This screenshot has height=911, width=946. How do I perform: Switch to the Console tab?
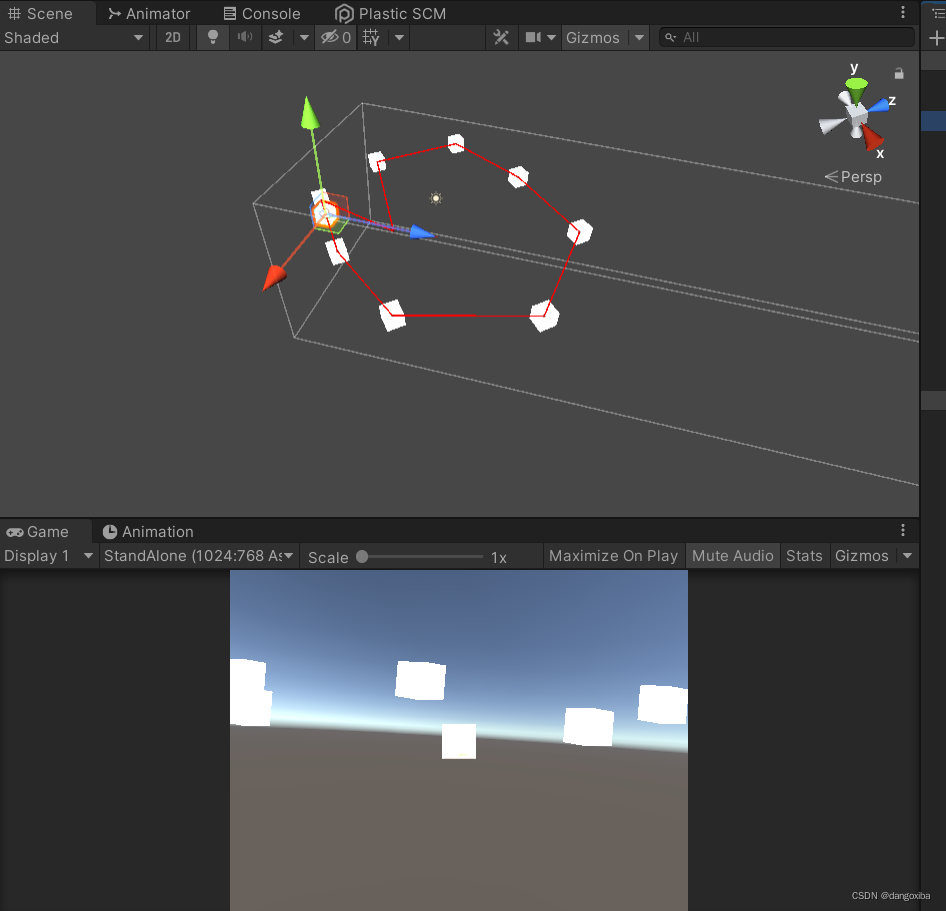262,13
